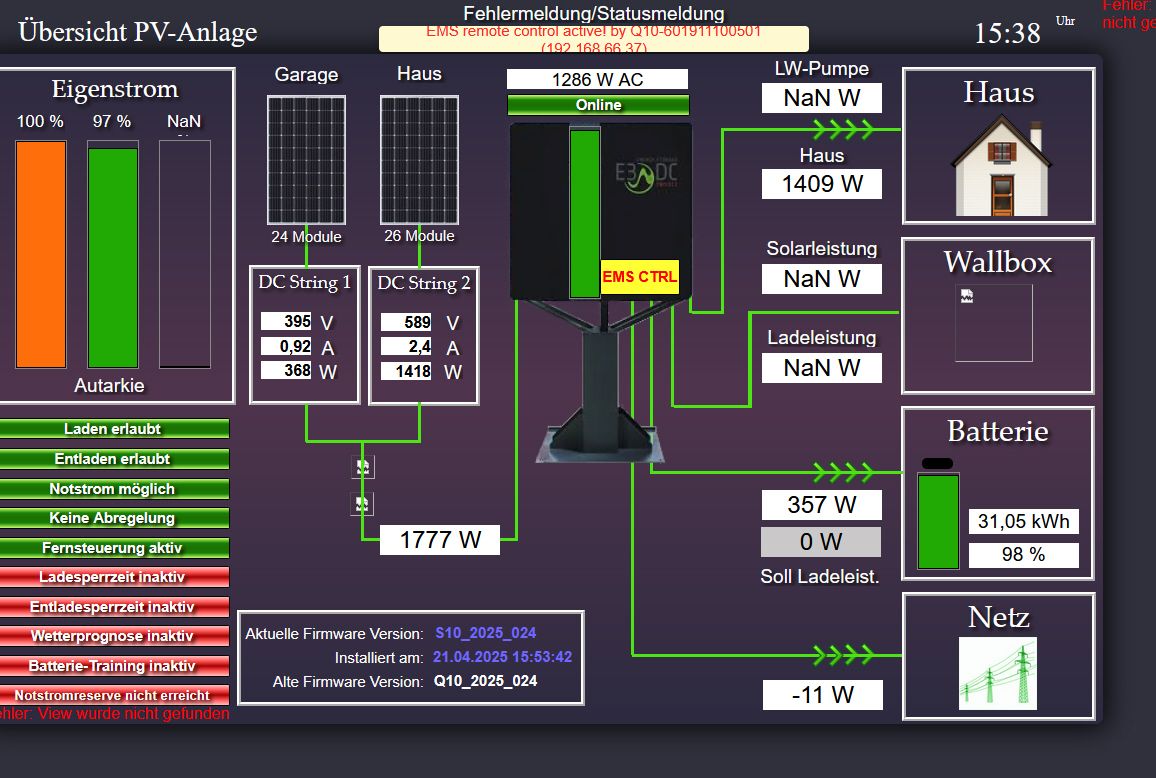Image resolution: width=1156 pixels, height=778 pixels.
Task: Click the Haus house icon
Action: coord(1001,165)
